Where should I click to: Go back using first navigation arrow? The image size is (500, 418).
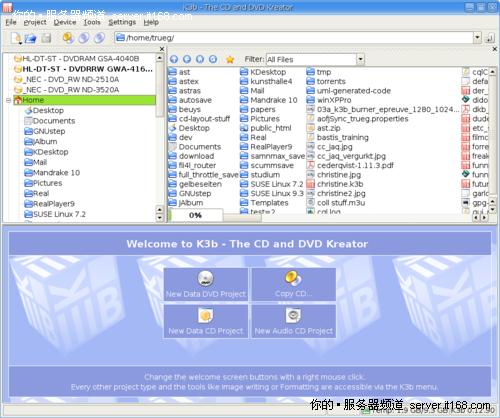click(174, 59)
